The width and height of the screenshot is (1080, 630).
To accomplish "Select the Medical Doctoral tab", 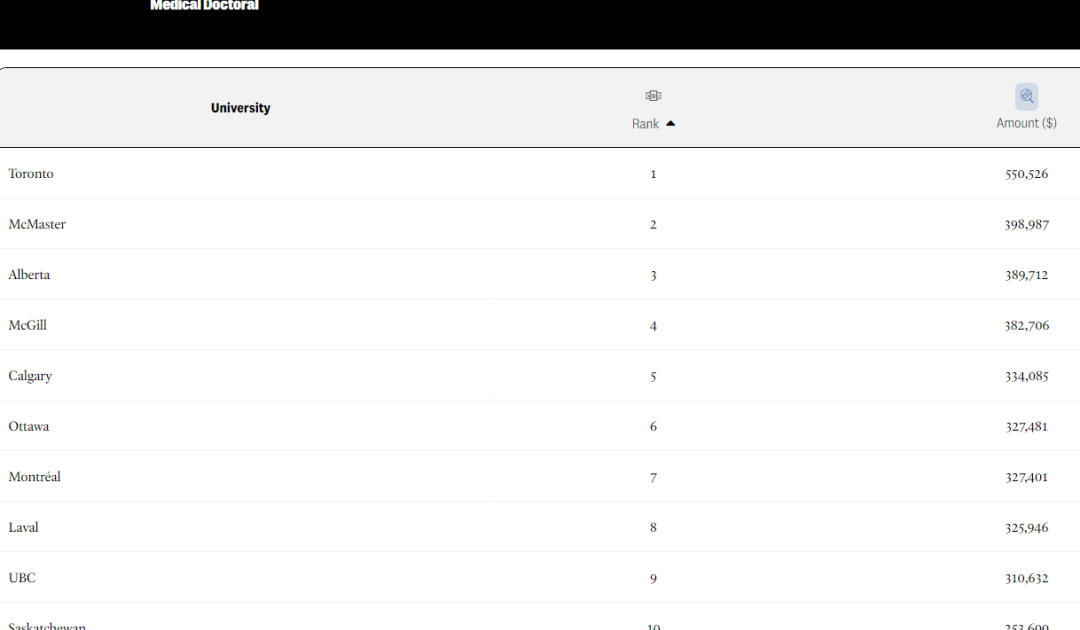I will 205,6.
